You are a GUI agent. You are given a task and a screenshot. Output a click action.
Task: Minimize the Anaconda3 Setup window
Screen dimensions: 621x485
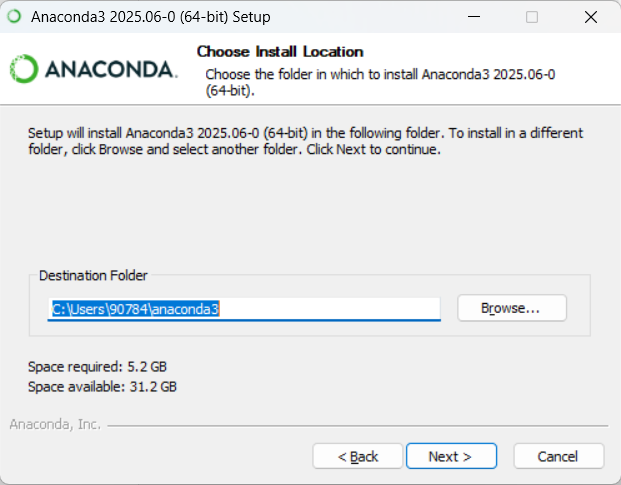pyautogui.click(x=476, y=17)
